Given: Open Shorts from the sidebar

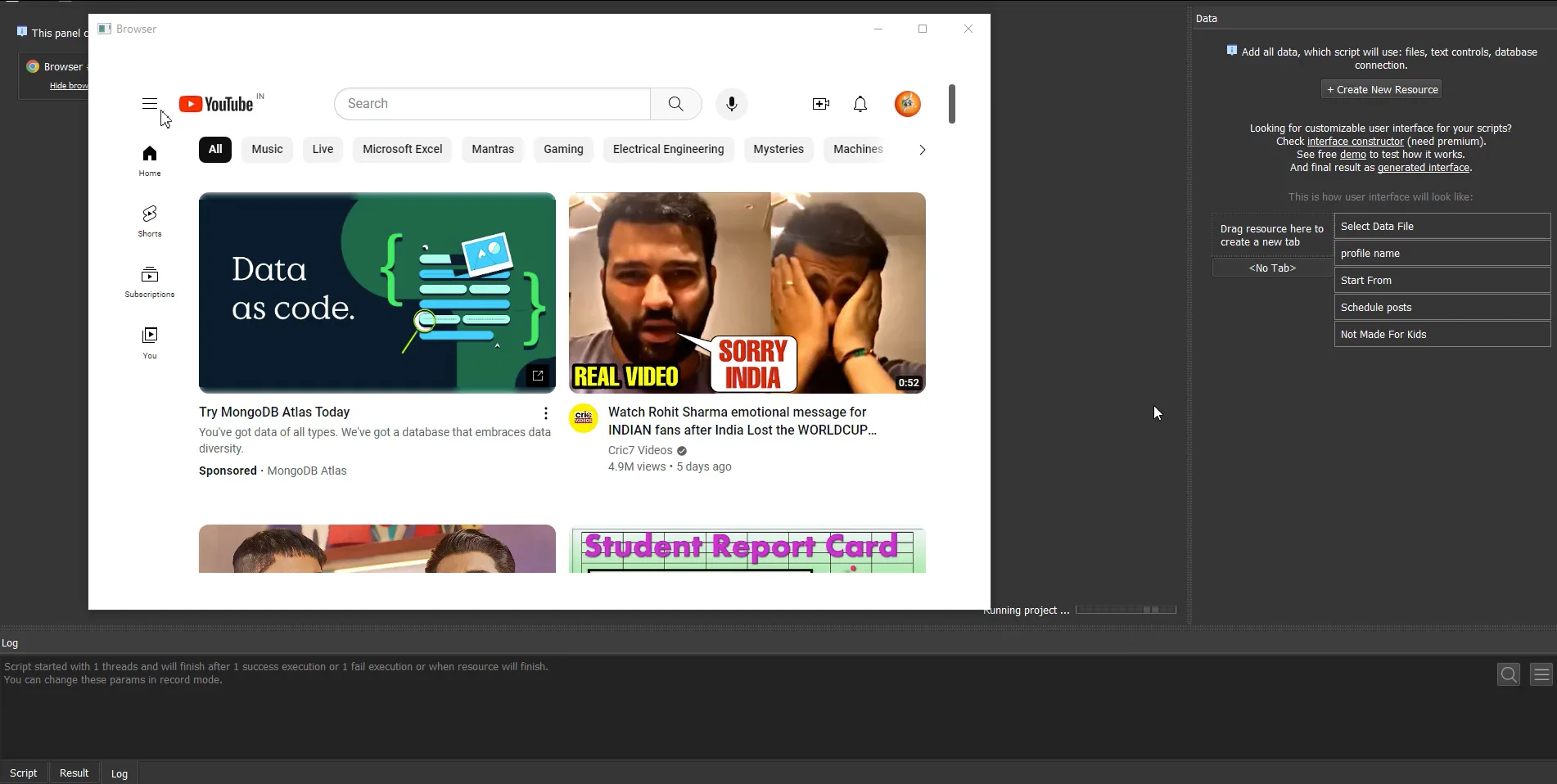Looking at the screenshot, I should pos(149,220).
